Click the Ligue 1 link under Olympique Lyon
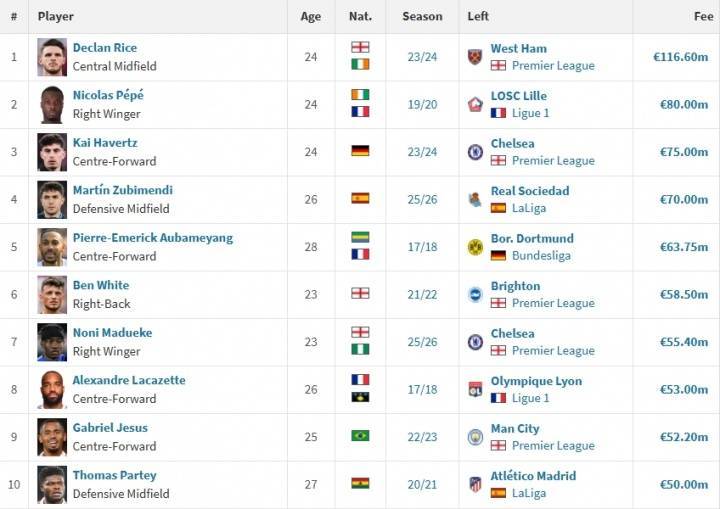This screenshot has width=720, height=509. pos(530,398)
